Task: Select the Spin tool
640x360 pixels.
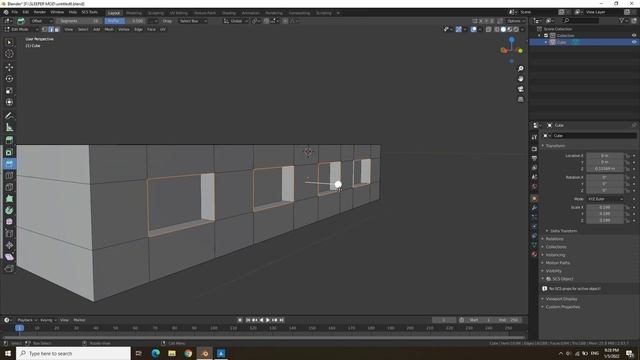Action: tap(9, 211)
